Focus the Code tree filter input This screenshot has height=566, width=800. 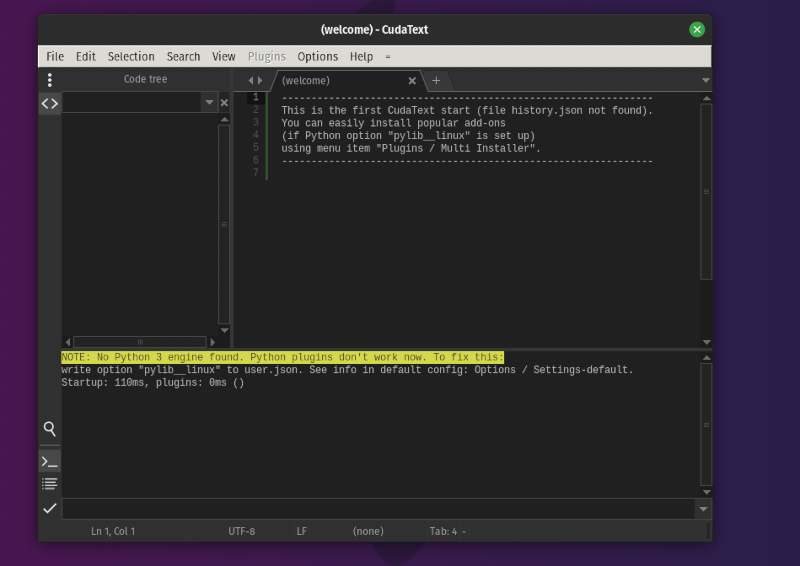tap(132, 103)
